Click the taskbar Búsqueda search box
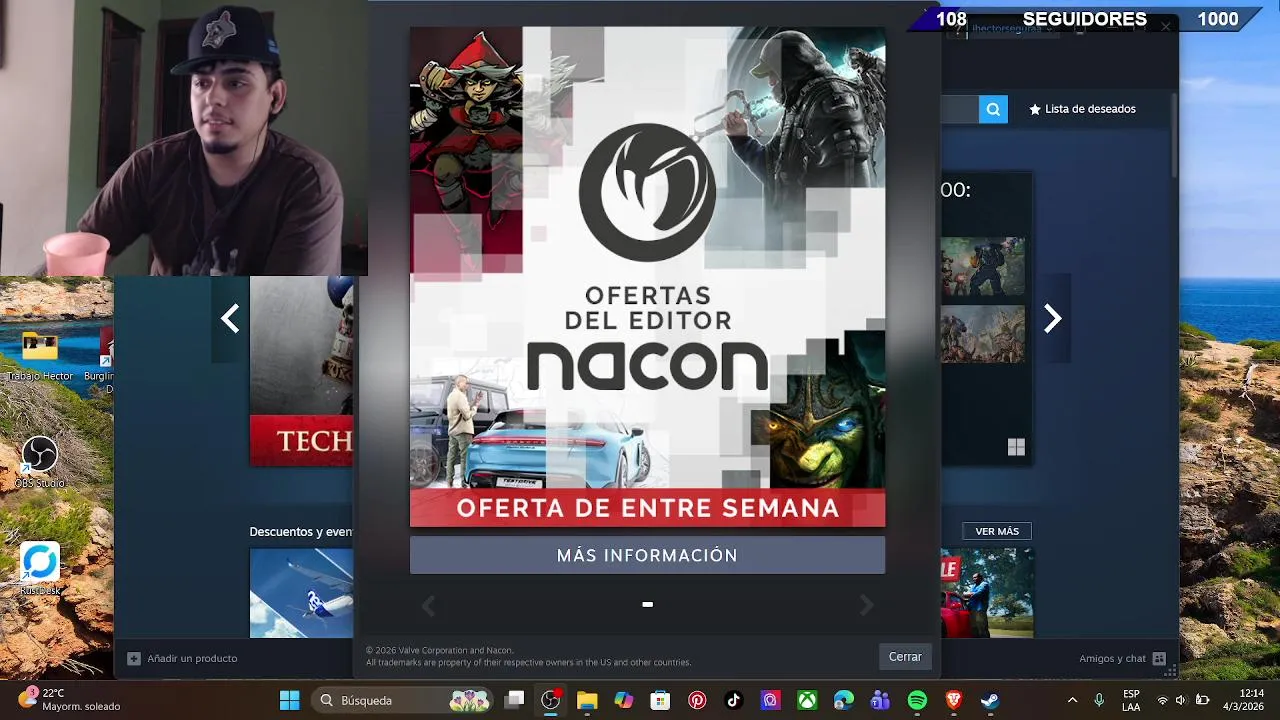The image size is (1280, 720). 403,700
